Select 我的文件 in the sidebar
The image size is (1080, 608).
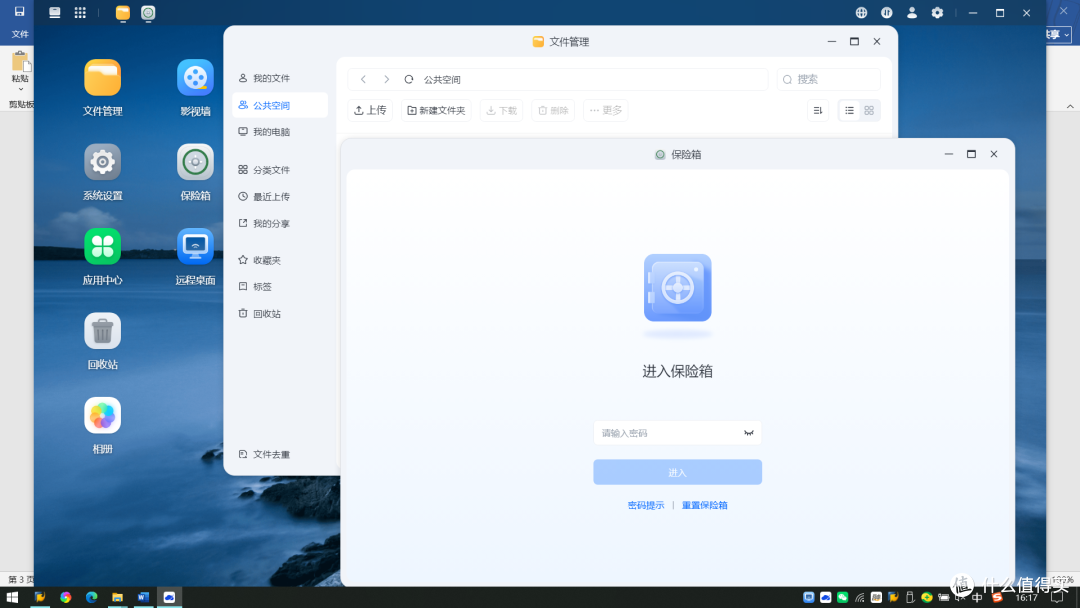tap(280, 78)
